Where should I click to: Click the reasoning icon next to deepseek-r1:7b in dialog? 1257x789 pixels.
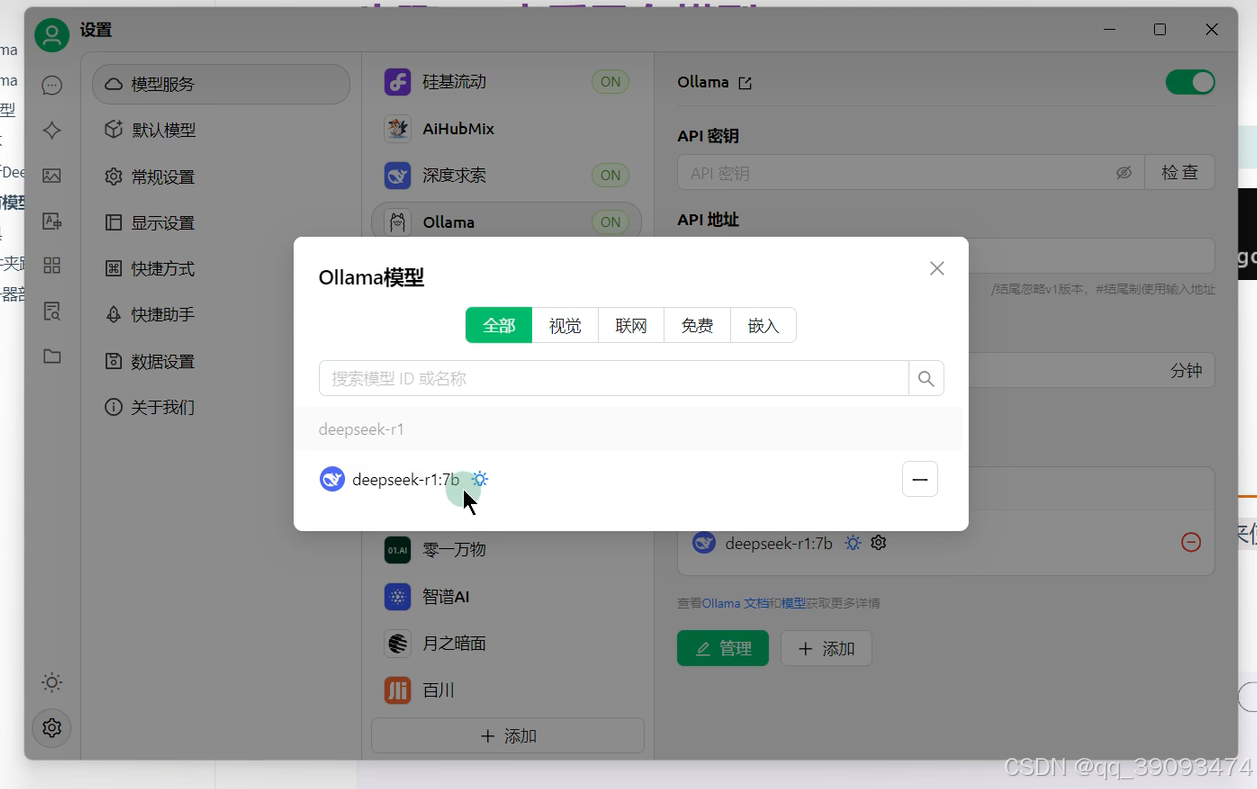click(x=480, y=479)
